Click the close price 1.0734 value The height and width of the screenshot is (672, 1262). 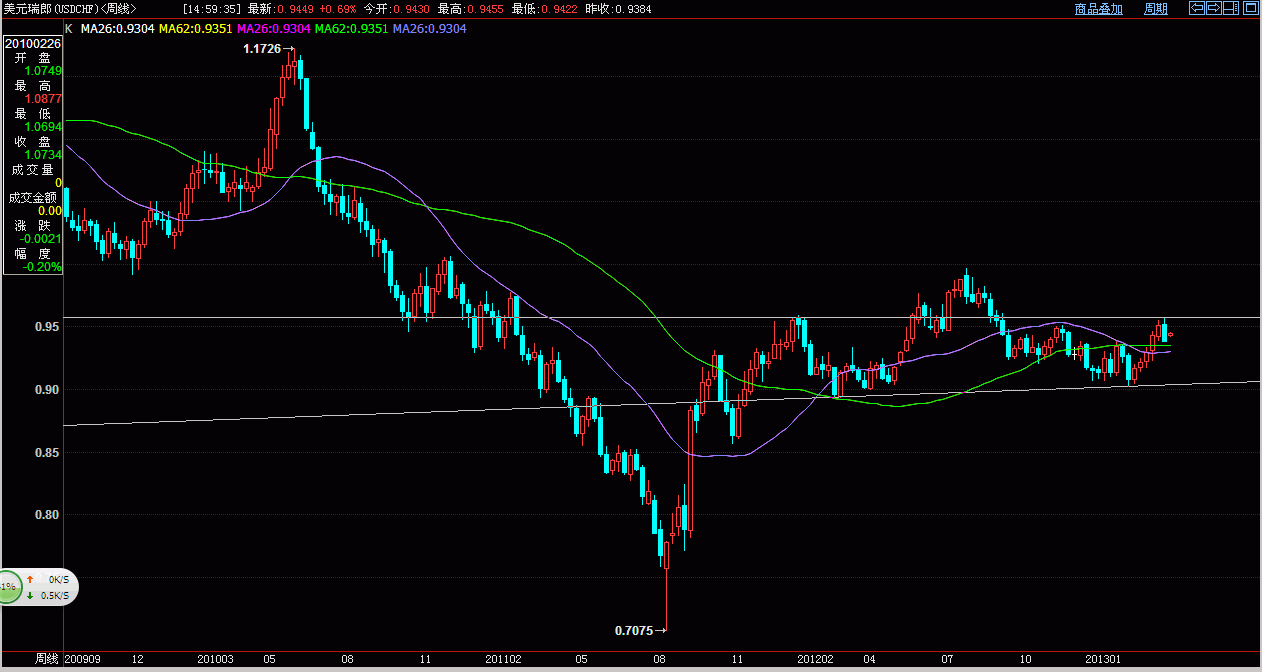tap(44, 155)
